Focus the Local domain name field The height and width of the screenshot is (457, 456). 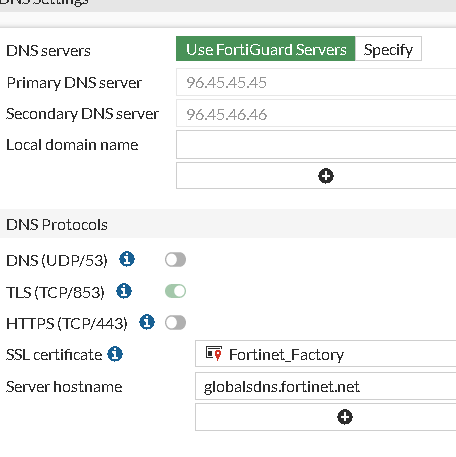[316, 145]
